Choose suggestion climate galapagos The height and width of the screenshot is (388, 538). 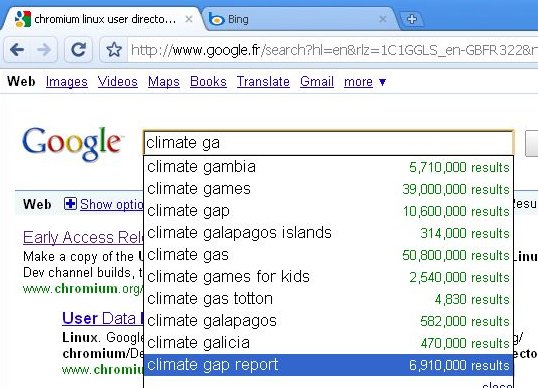point(328,321)
